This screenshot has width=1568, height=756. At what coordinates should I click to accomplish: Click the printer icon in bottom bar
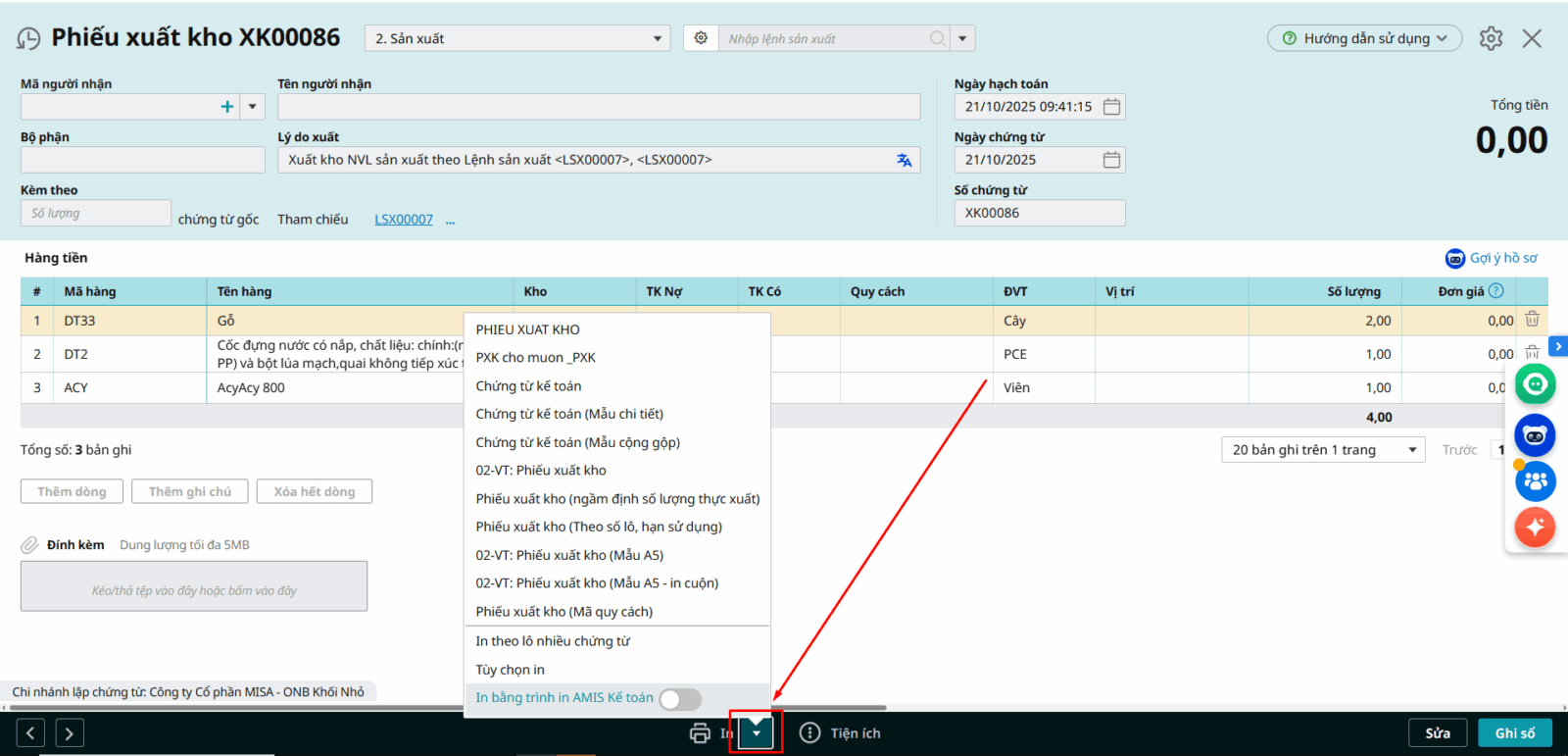(700, 733)
